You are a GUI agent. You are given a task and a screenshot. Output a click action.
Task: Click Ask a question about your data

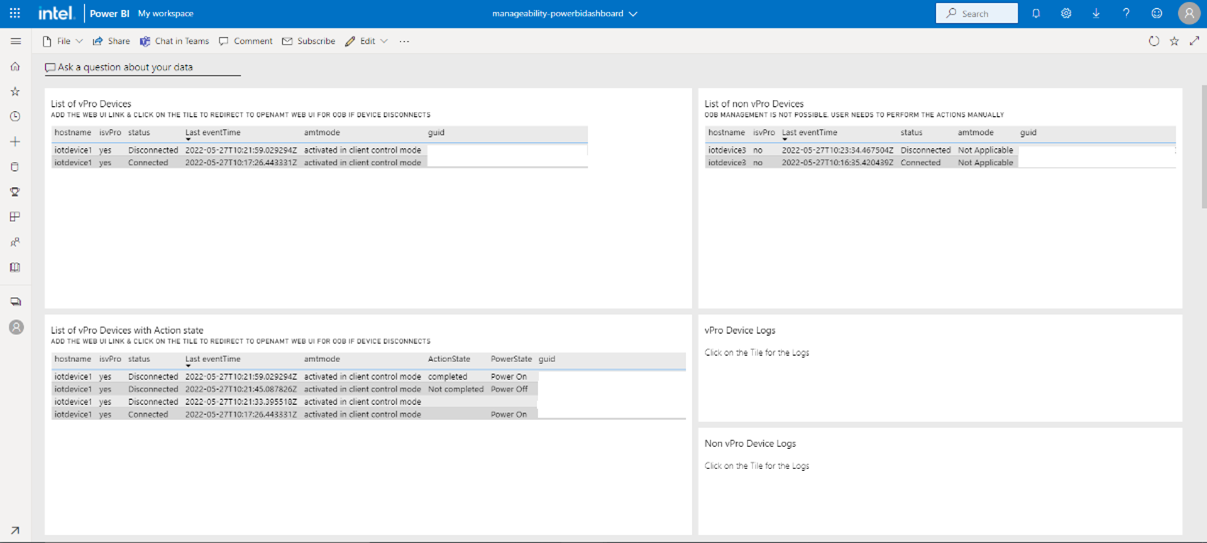[125, 67]
